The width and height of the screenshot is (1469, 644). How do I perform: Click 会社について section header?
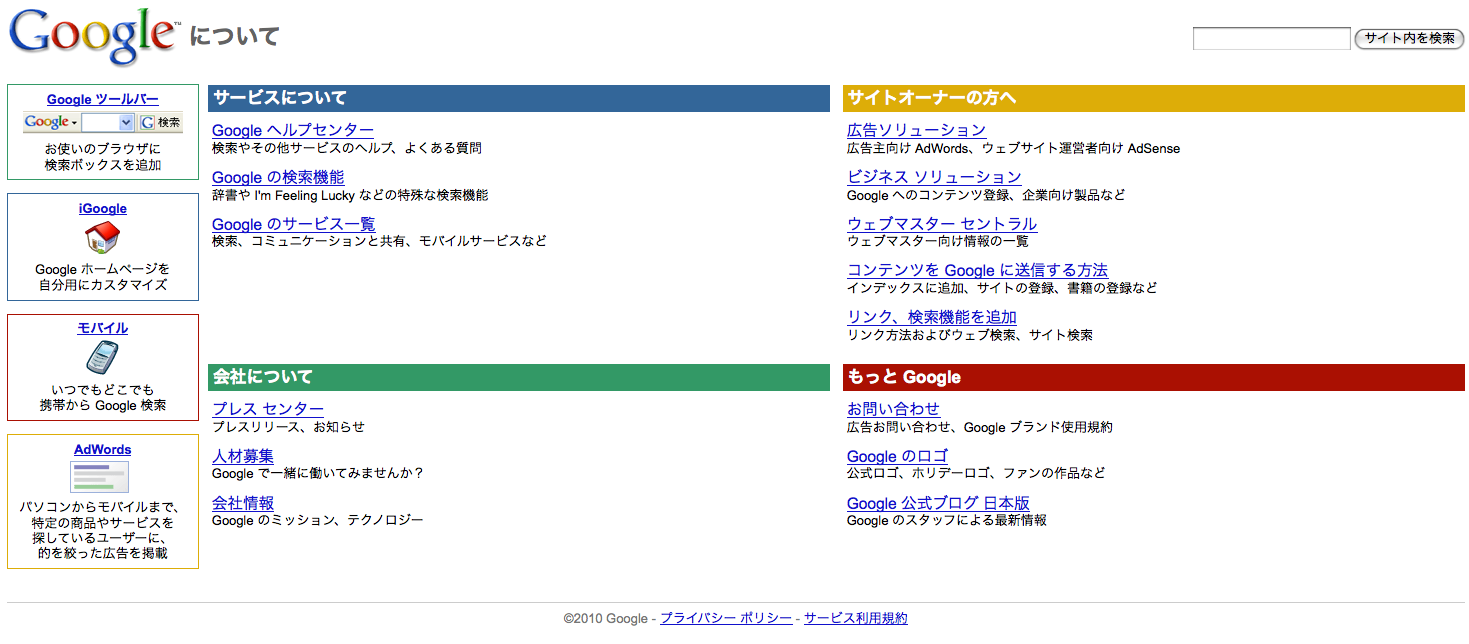coord(519,377)
